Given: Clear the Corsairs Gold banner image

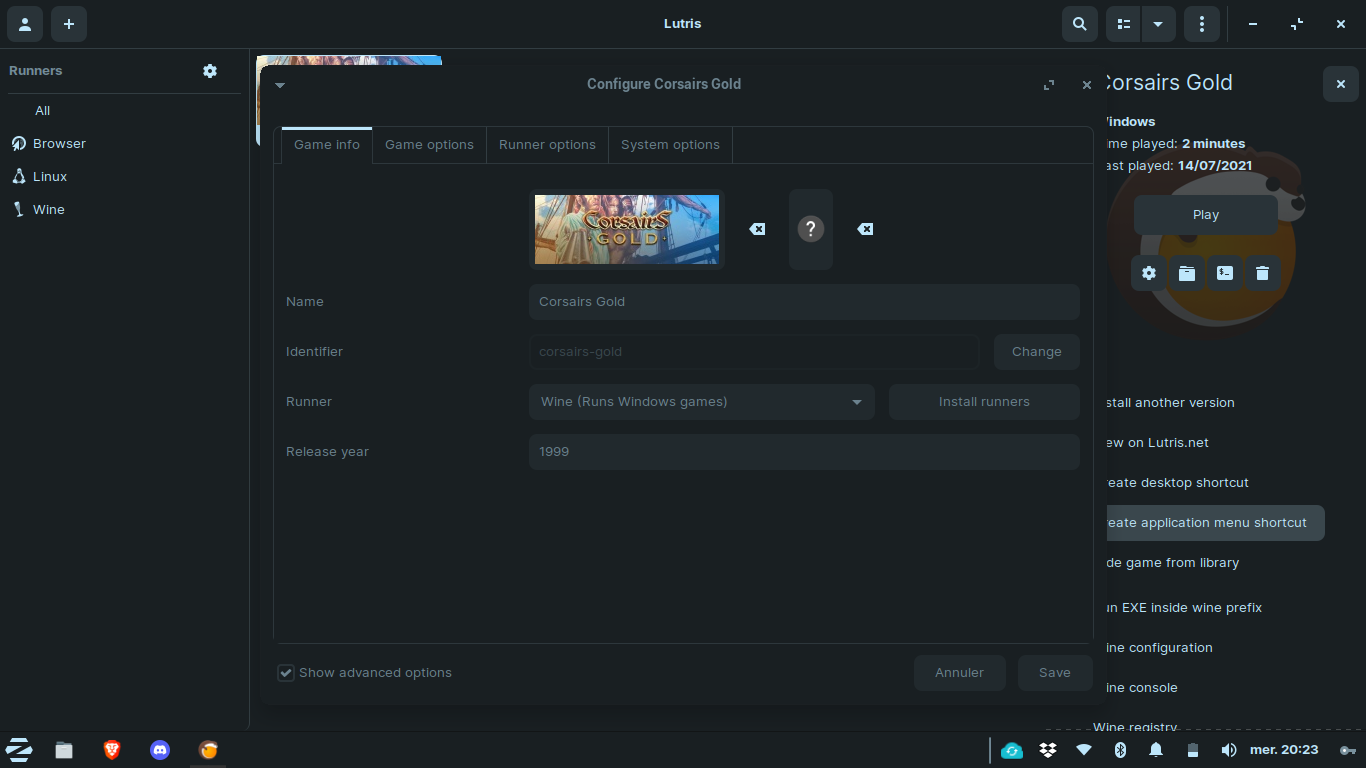Looking at the screenshot, I should point(757,229).
